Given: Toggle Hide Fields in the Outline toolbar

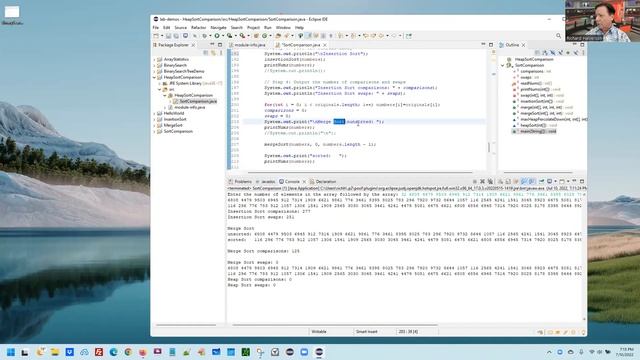Looking at the screenshot, I should coord(553,53).
